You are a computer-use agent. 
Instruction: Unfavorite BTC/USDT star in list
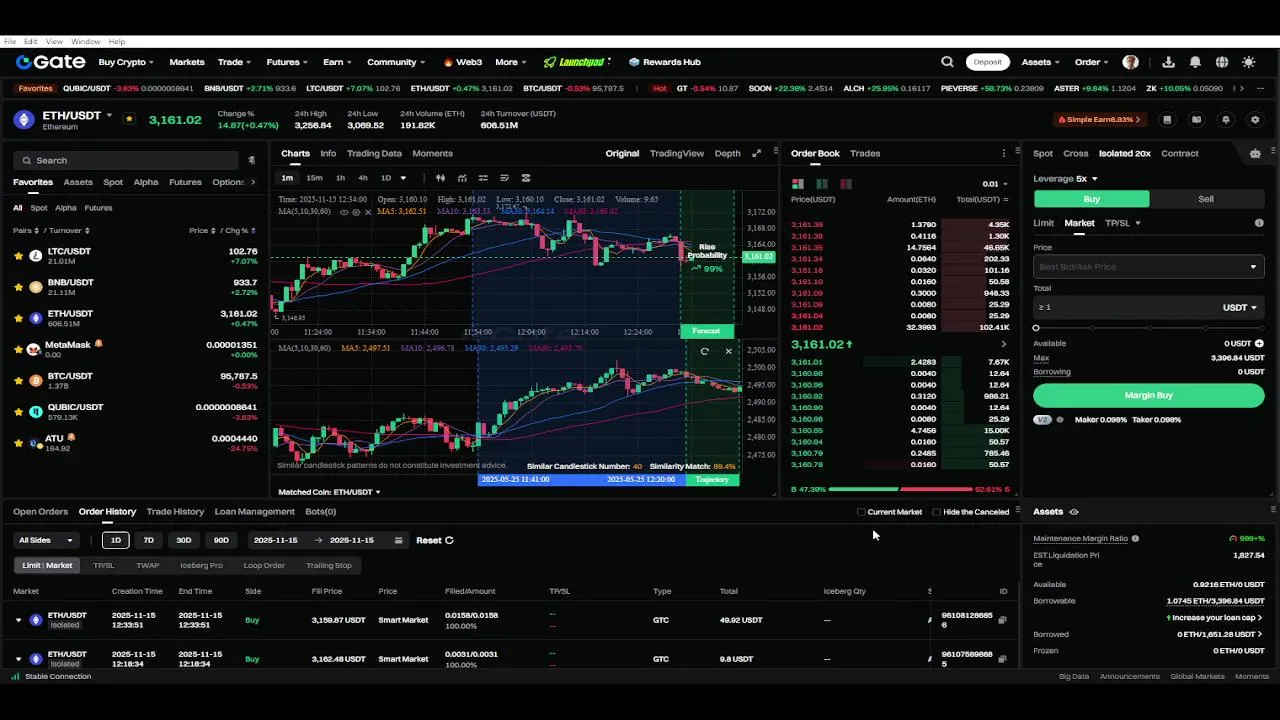coord(18,380)
